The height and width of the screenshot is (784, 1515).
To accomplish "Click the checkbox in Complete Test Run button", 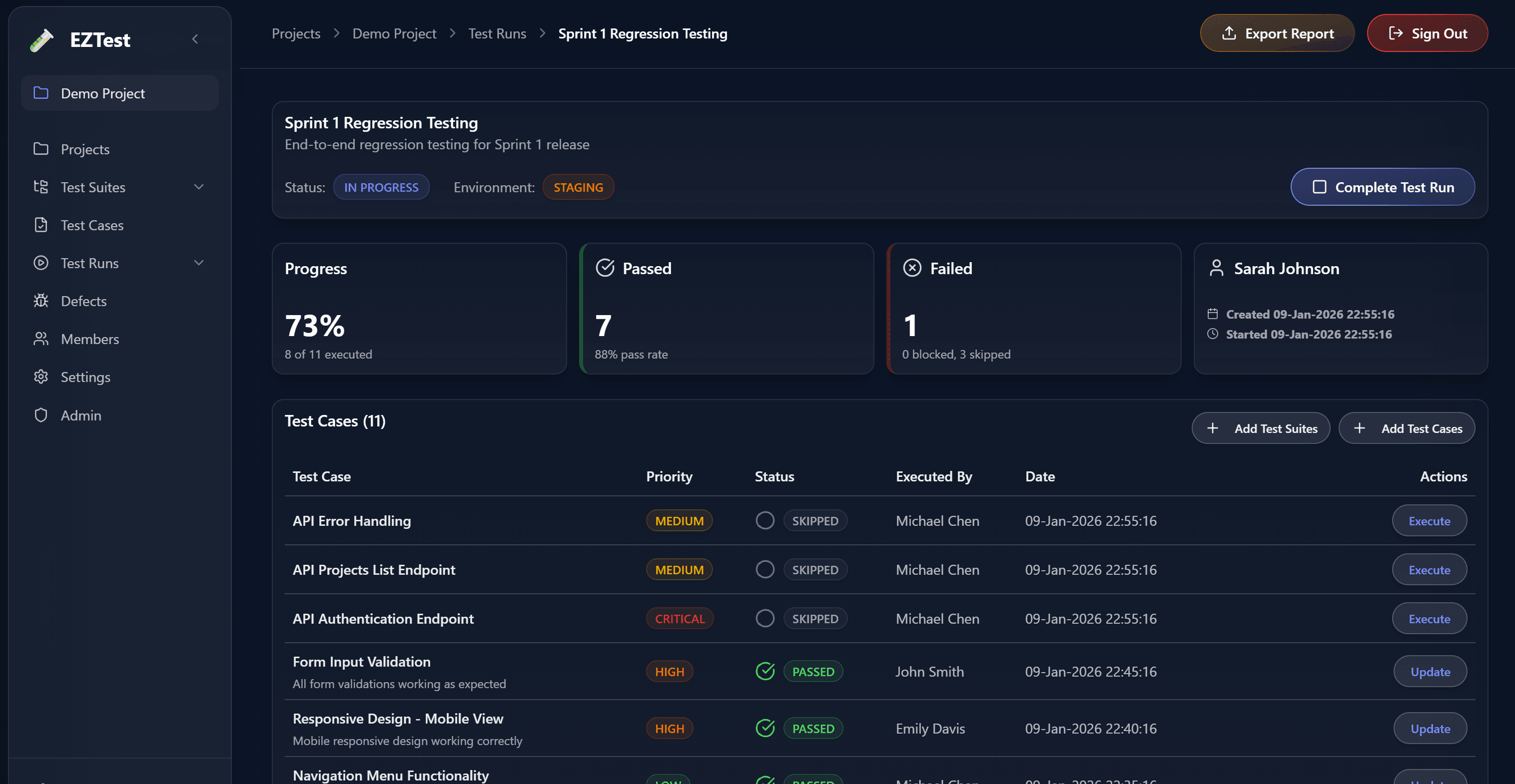I will coord(1319,187).
